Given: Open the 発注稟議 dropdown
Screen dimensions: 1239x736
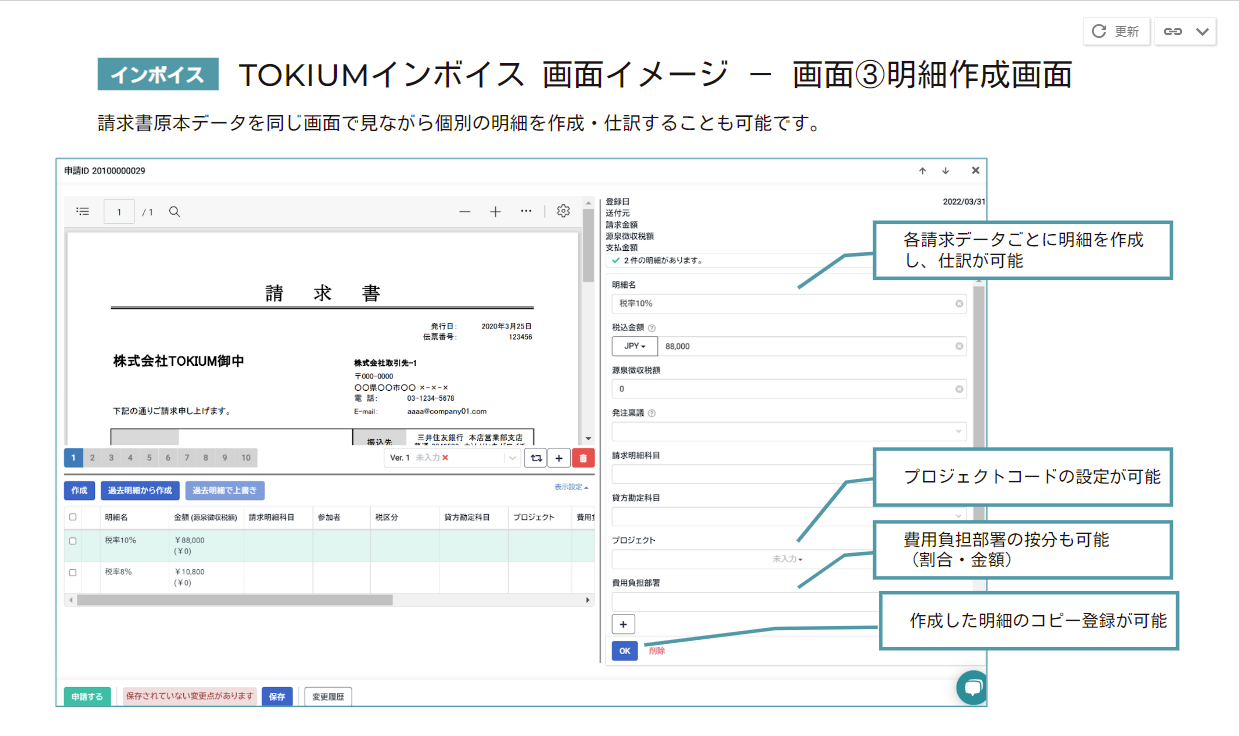Looking at the screenshot, I should (x=788, y=432).
